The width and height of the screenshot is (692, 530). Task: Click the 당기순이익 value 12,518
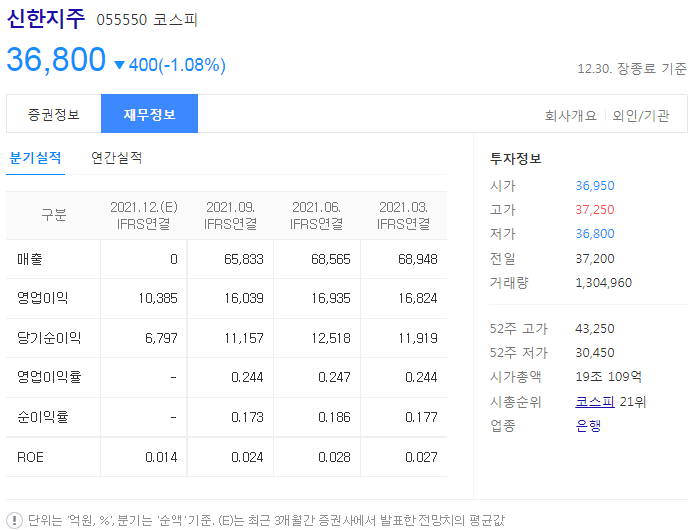click(x=331, y=338)
